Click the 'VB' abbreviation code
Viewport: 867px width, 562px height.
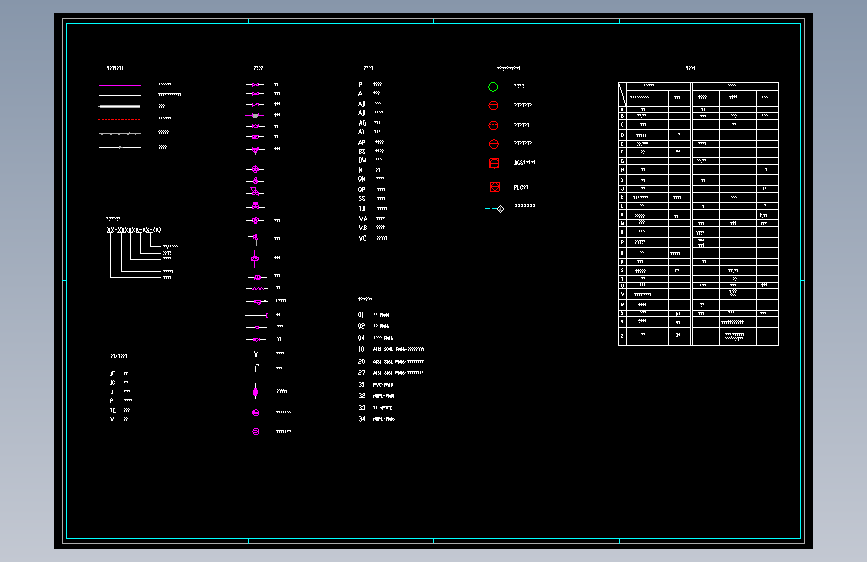pyautogui.click(x=363, y=227)
